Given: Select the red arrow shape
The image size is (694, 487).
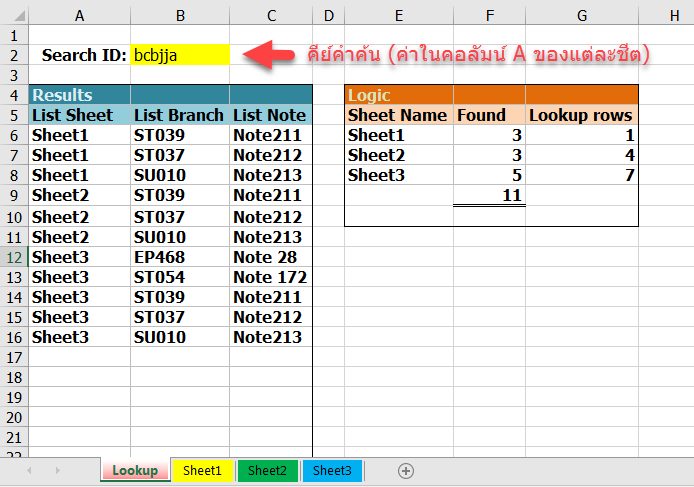Looking at the screenshot, I should 270,55.
